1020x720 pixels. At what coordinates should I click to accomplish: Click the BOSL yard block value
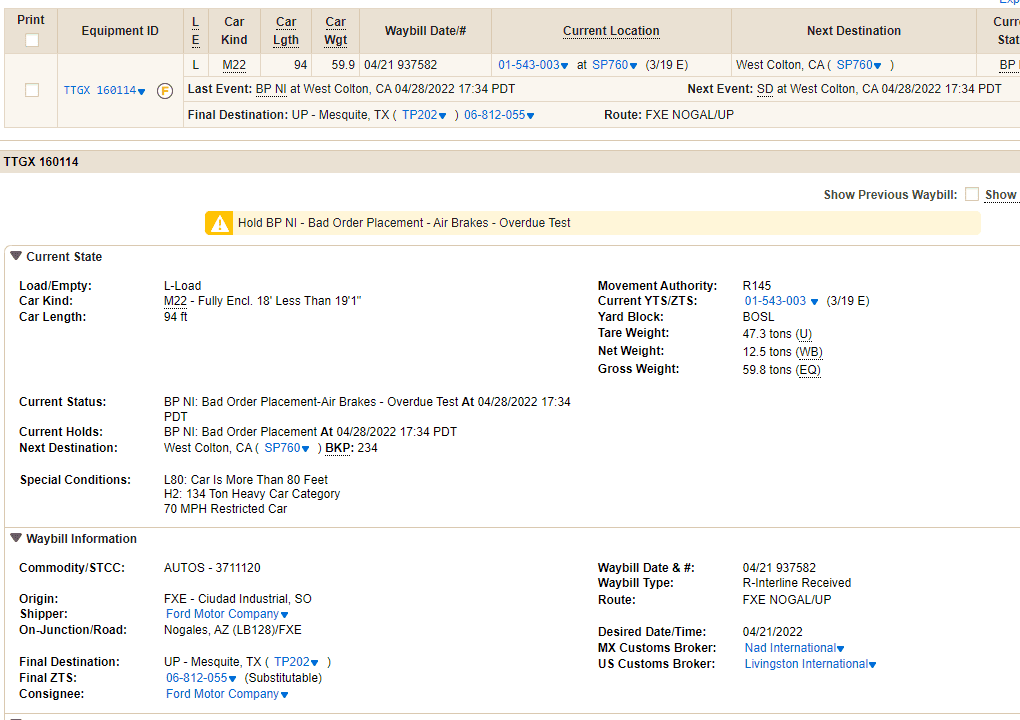pyautogui.click(x=758, y=317)
